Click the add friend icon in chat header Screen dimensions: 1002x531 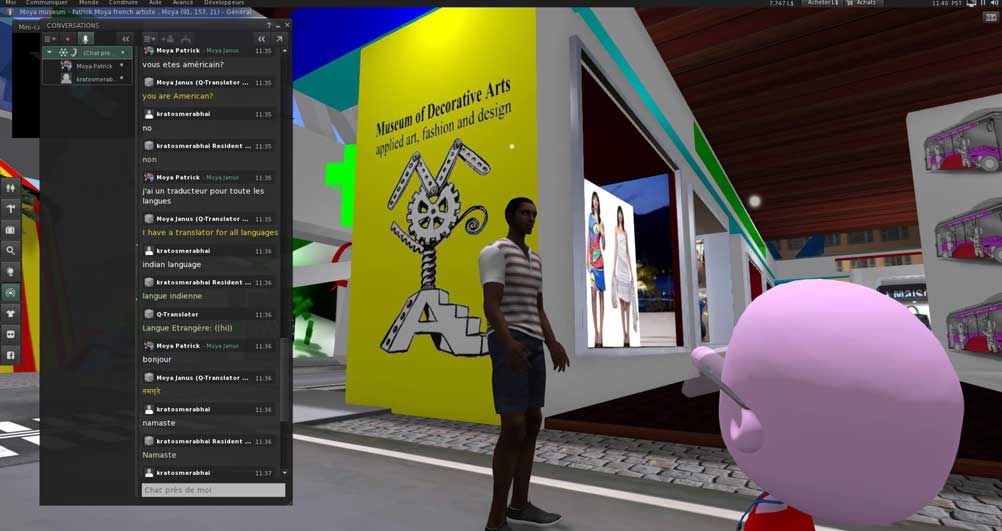point(168,39)
